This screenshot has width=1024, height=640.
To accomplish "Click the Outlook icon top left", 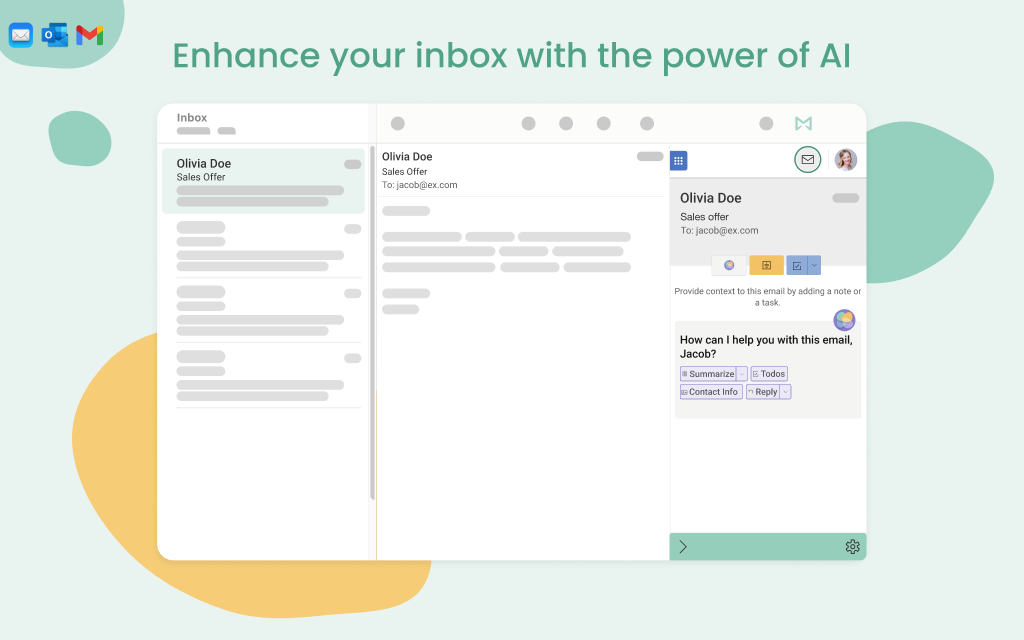I will [x=55, y=35].
